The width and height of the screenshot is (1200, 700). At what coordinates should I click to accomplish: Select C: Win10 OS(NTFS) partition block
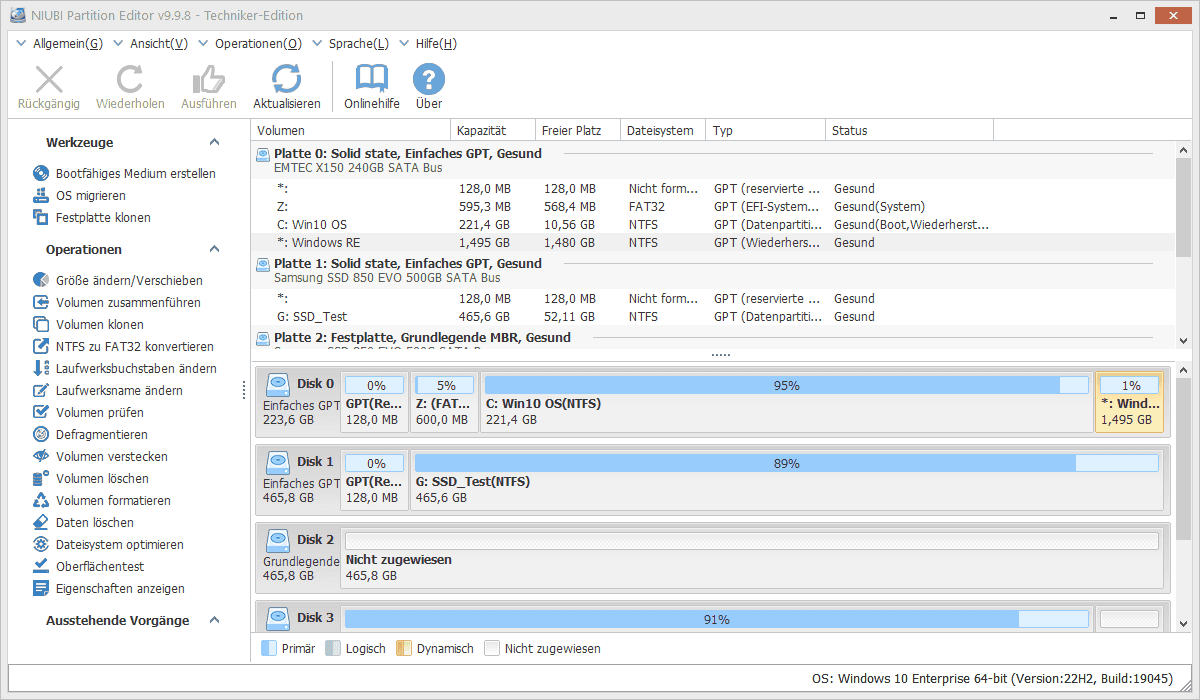[786, 402]
